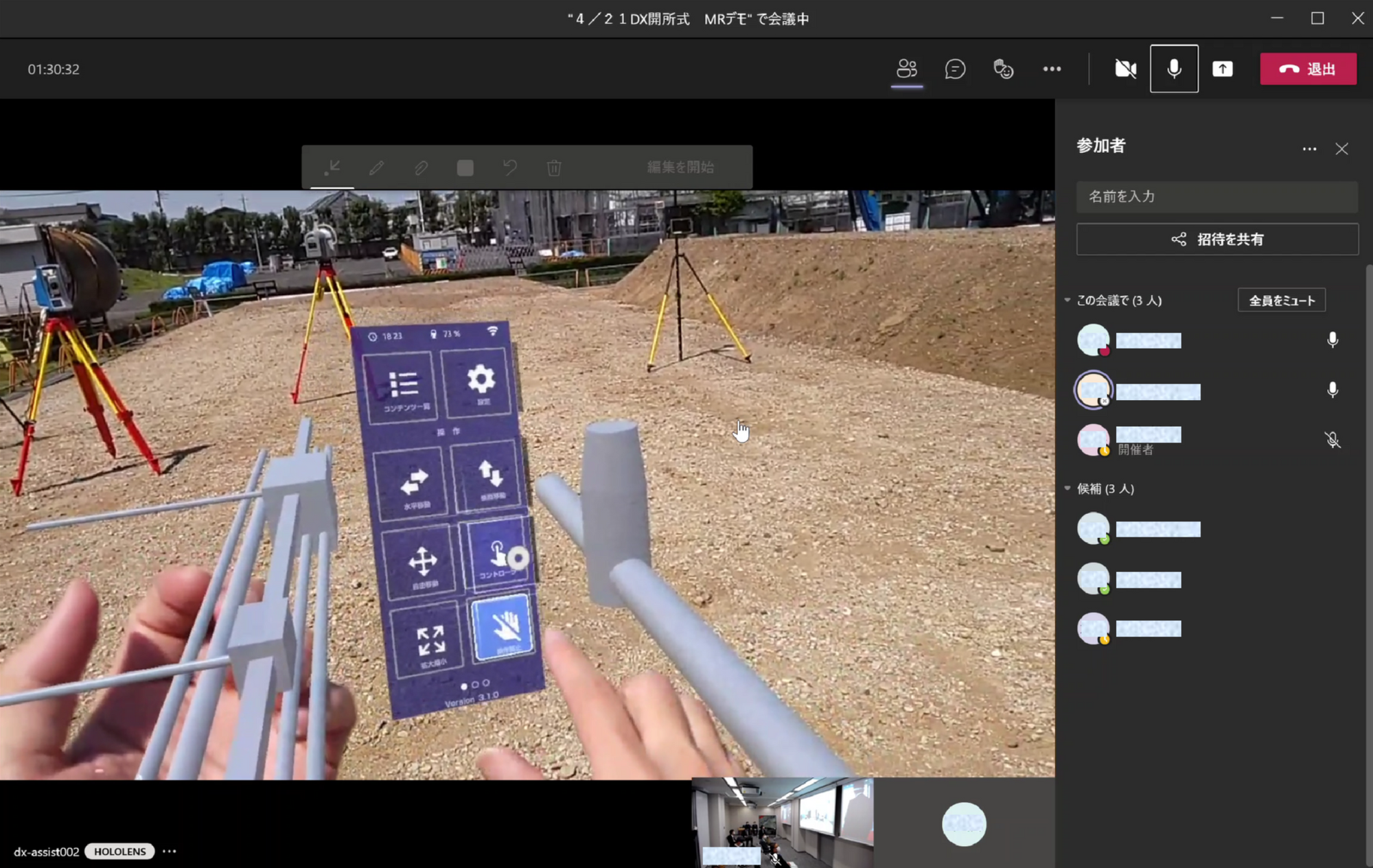Toggle the microphone mute button
The width and height of the screenshot is (1373, 868).
pyautogui.click(x=1174, y=69)
